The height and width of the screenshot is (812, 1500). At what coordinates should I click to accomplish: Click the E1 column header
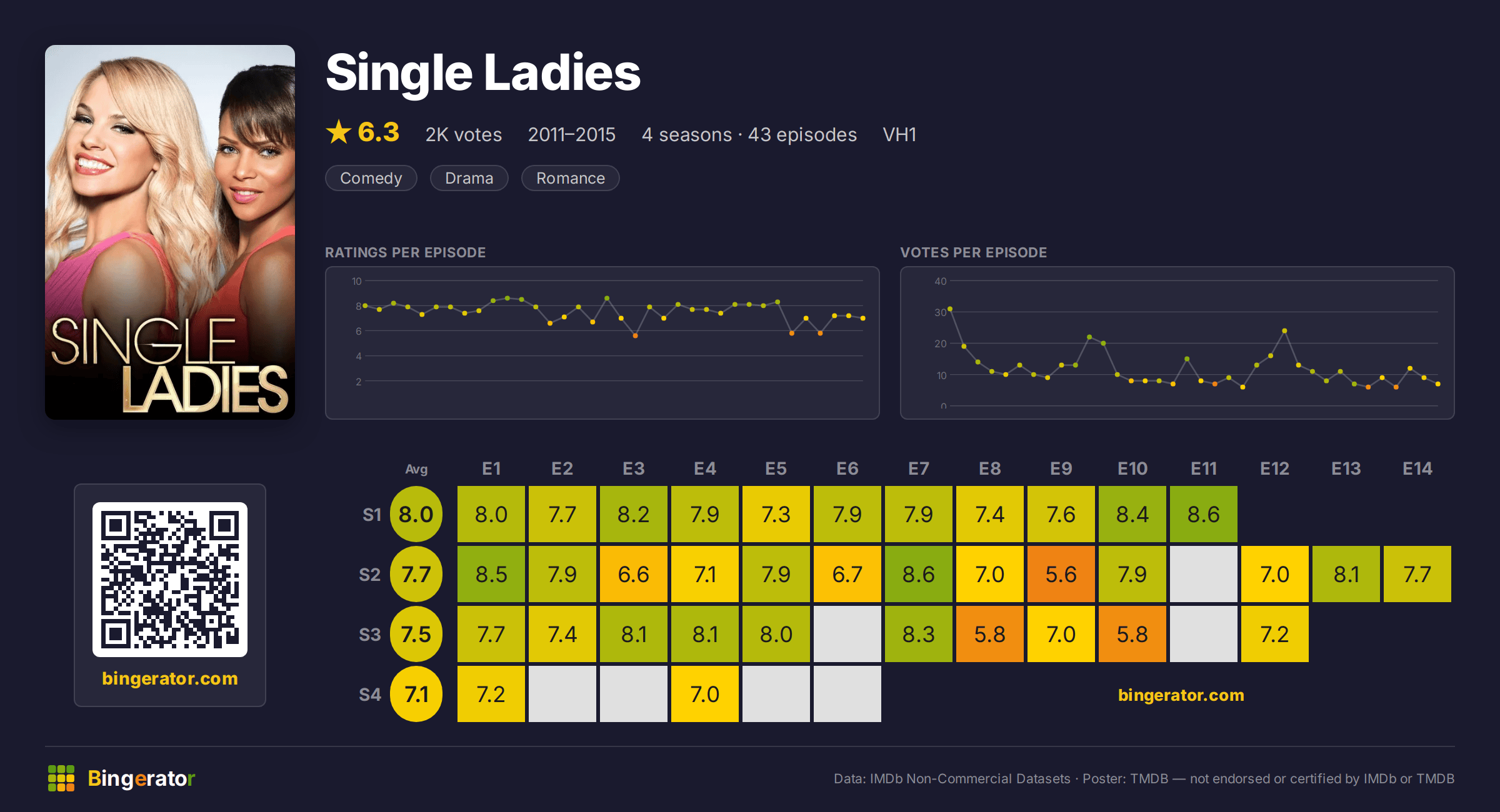(x=491, y=468)
